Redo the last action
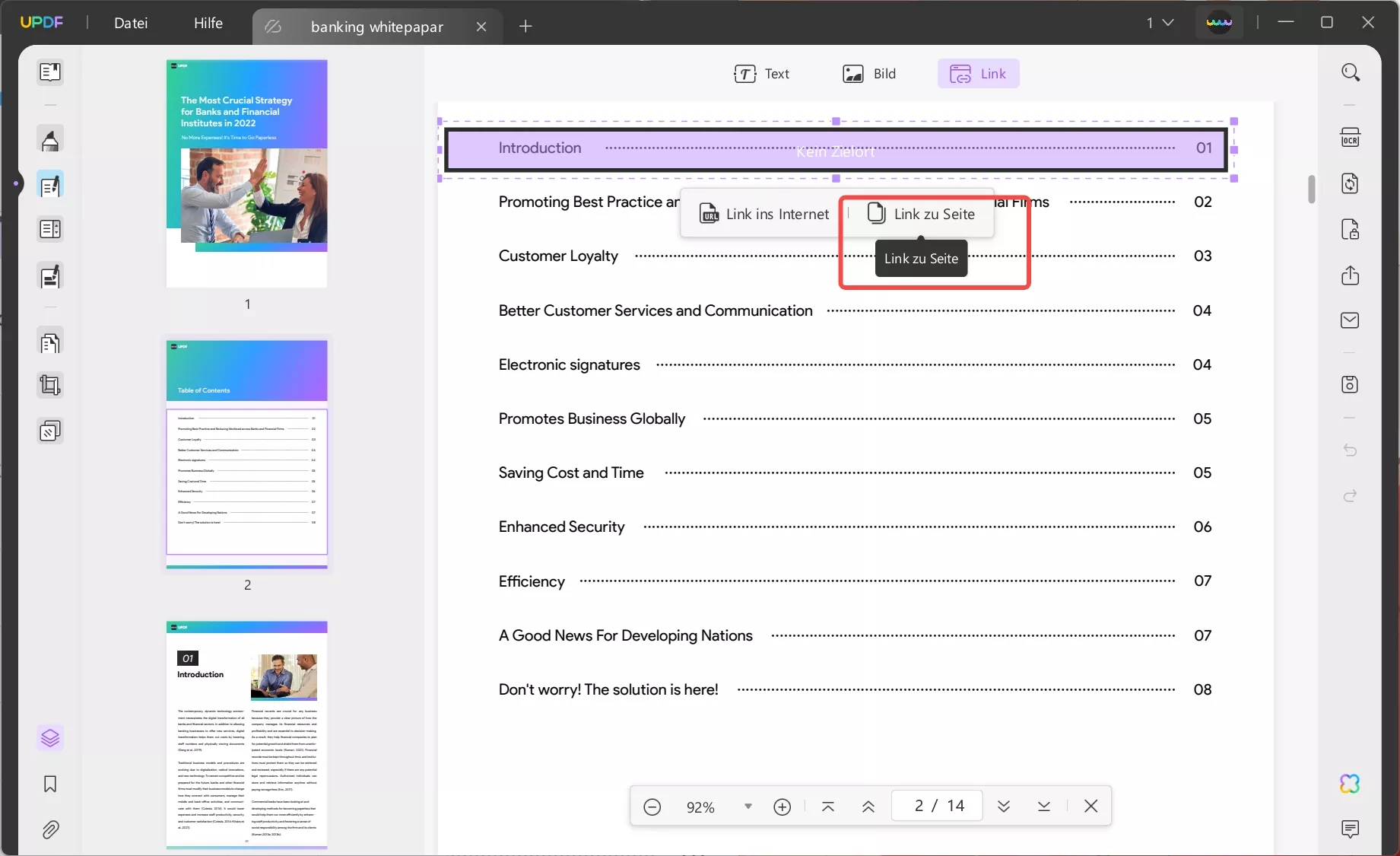 pyautogui.click(x=1351, y=496)
